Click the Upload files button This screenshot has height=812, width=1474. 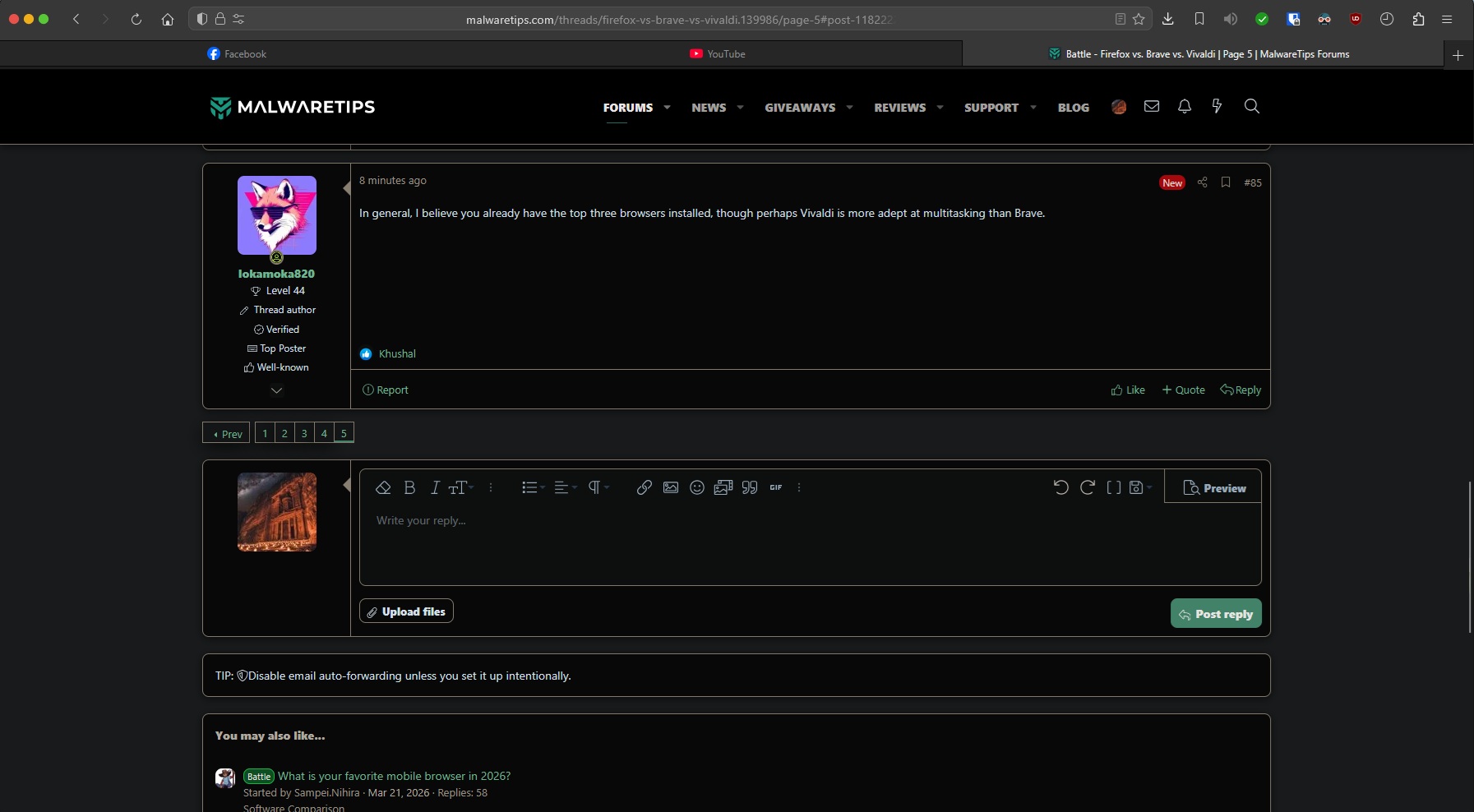406,611
